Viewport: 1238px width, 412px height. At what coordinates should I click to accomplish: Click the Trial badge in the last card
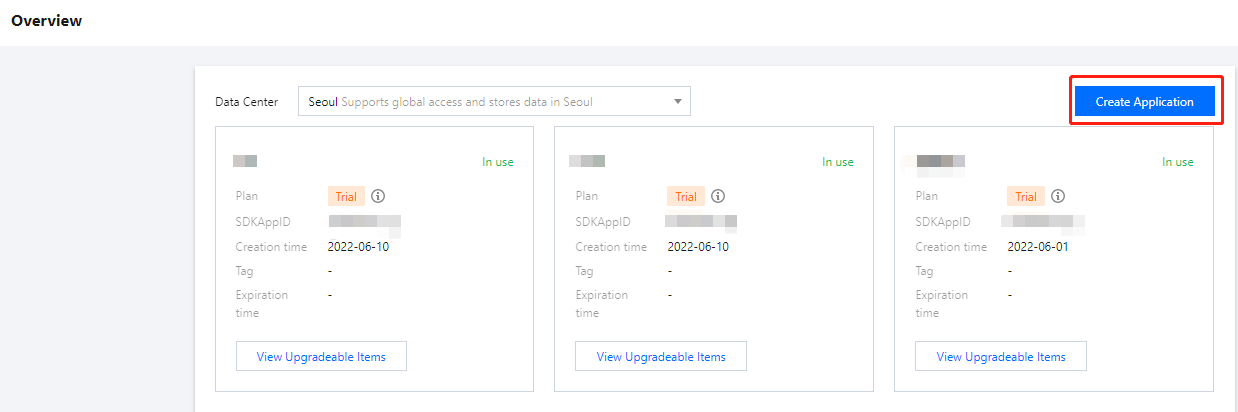1026,197
